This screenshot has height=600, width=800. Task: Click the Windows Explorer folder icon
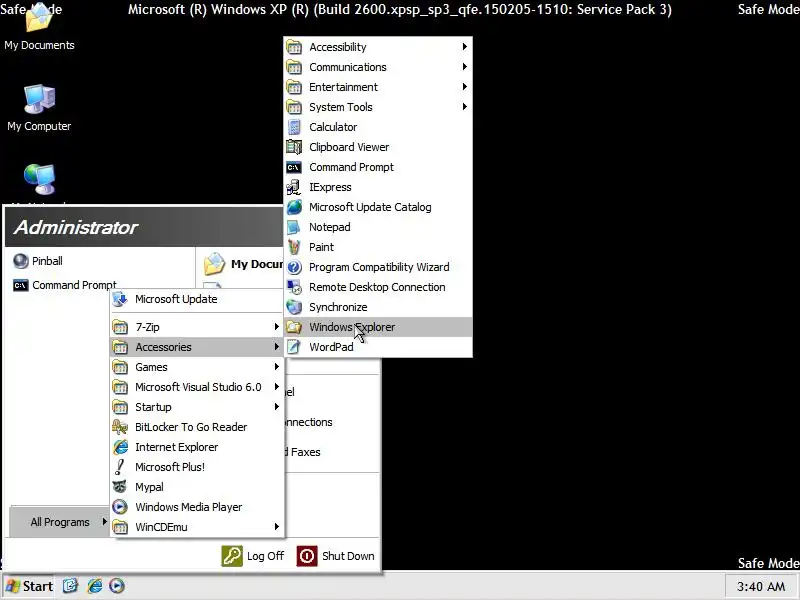[x=294, y=327]
